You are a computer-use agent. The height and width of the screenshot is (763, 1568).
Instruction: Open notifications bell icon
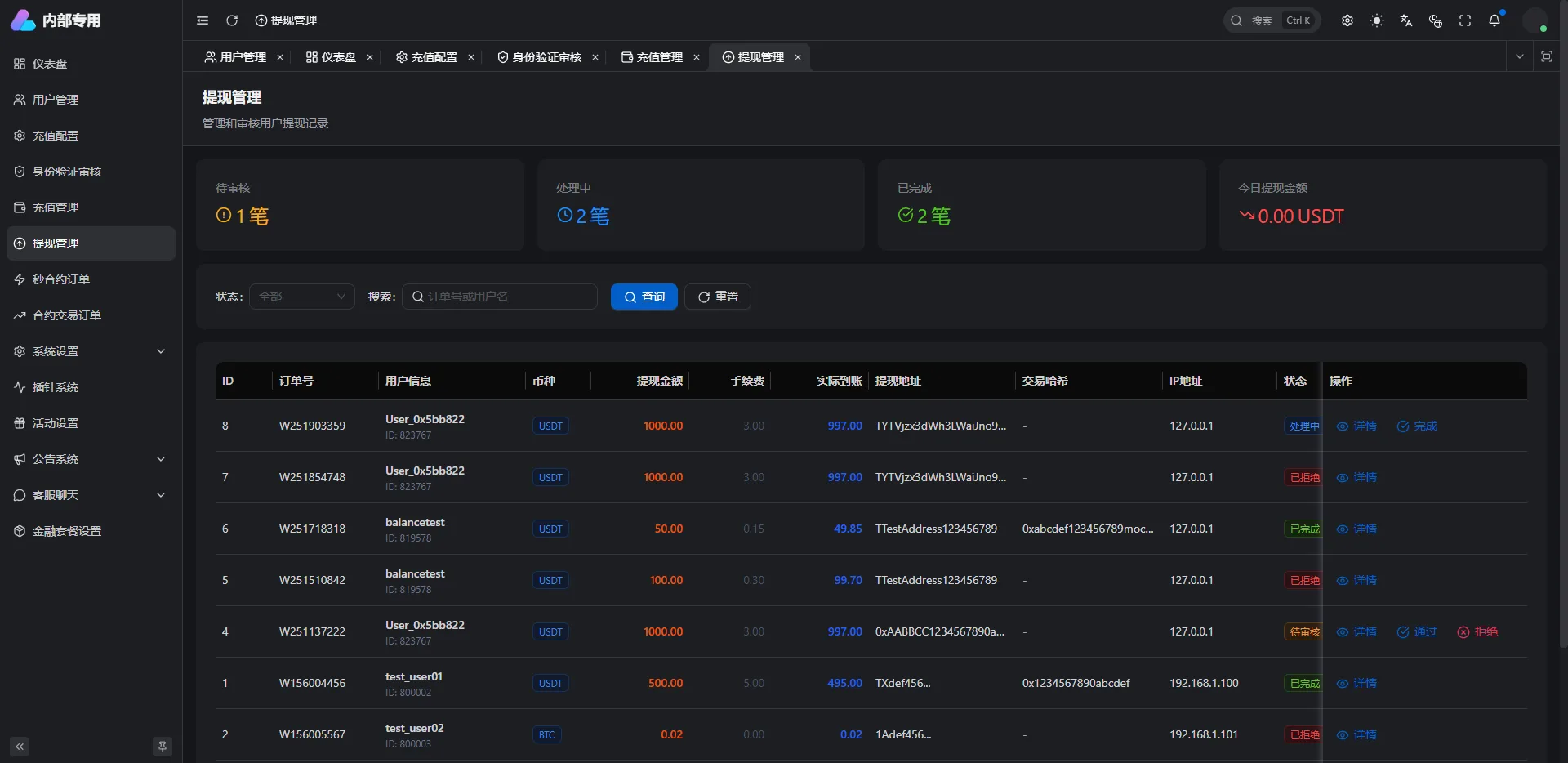click(1494, 20)
